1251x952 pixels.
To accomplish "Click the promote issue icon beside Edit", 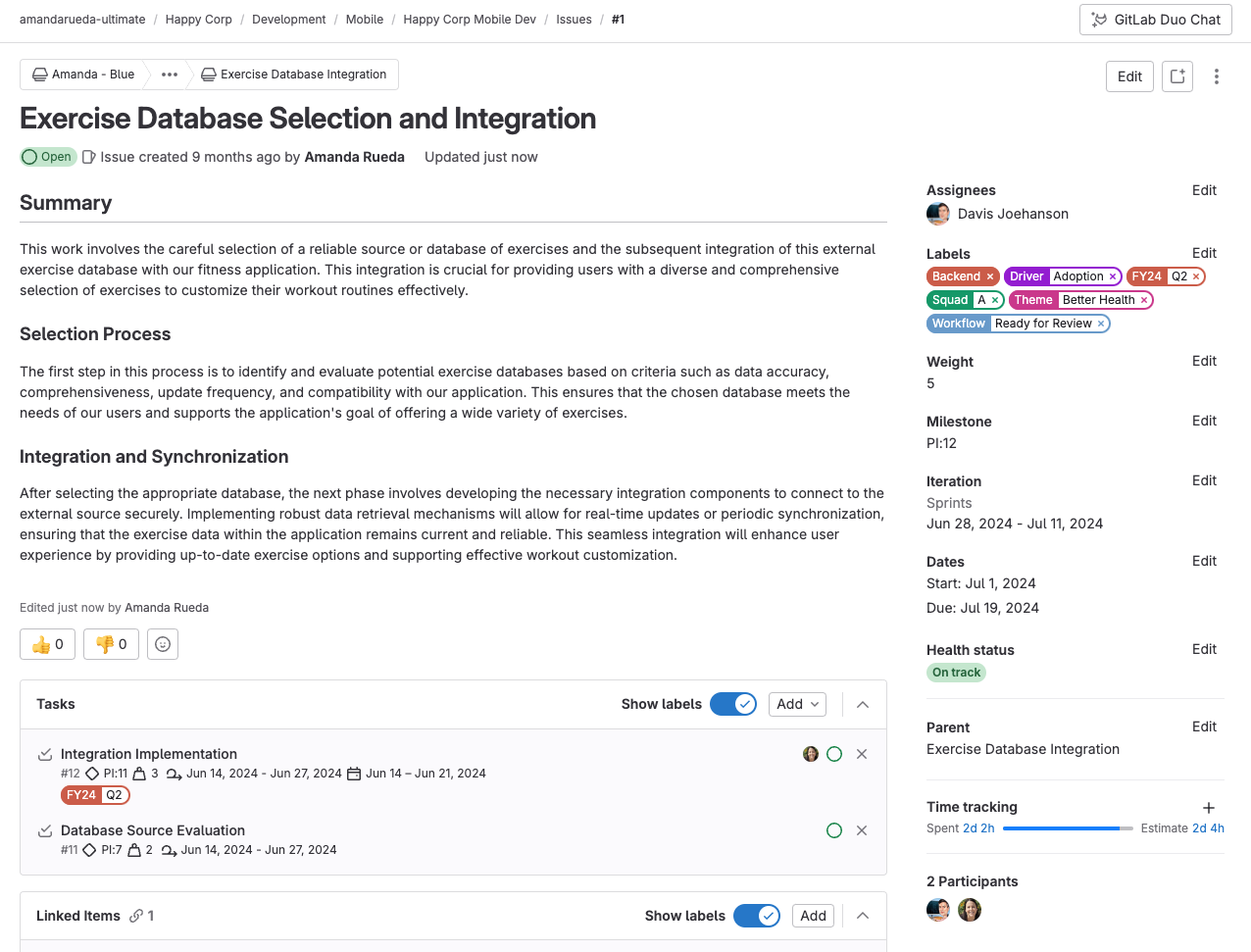I will (1177, 76).
